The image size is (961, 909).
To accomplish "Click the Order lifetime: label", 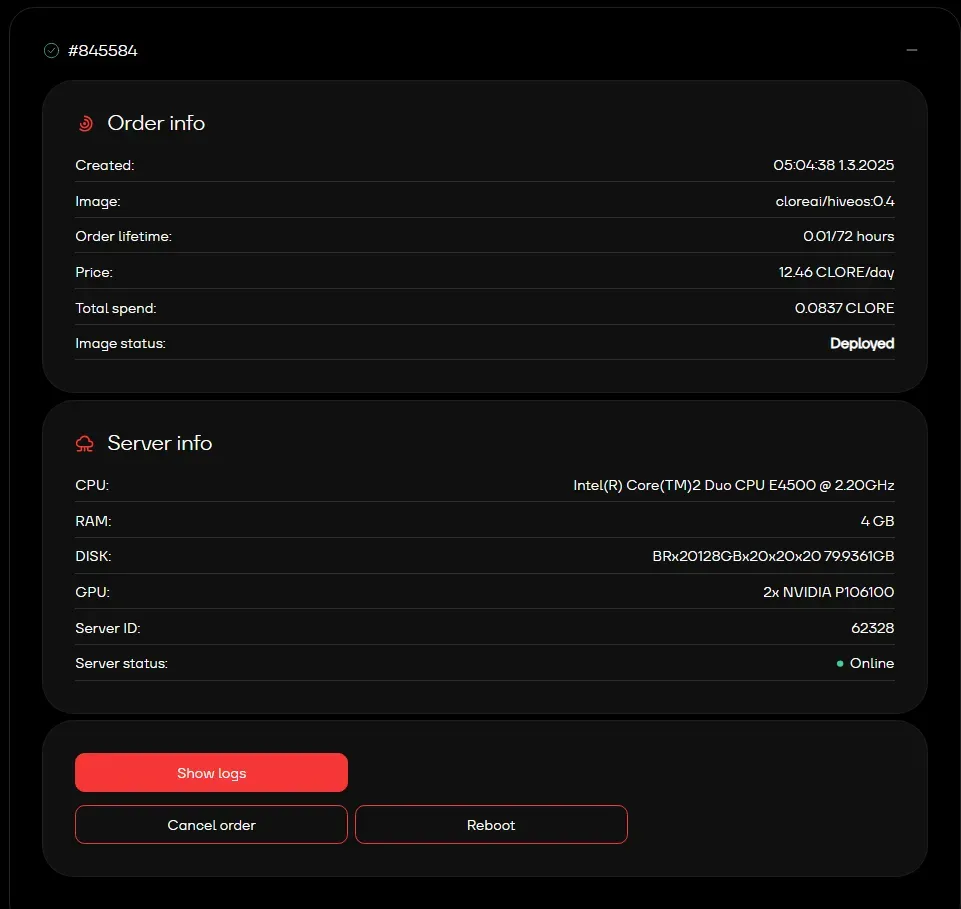I will click(x=124, y=236).
